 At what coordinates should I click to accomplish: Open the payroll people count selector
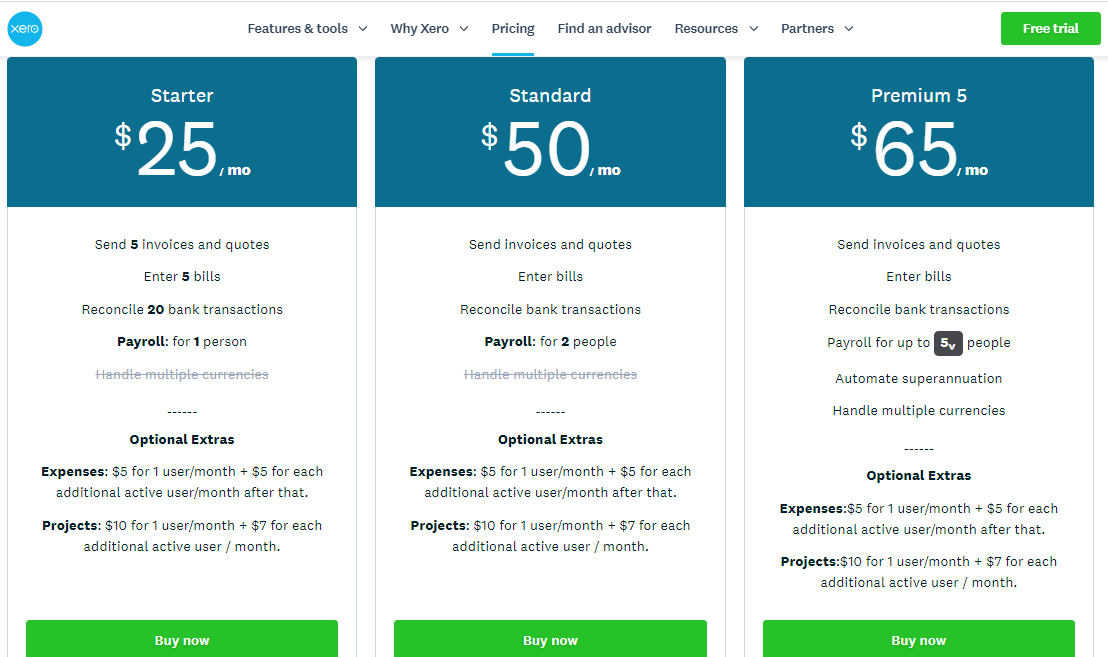click(x=948, y=343)
